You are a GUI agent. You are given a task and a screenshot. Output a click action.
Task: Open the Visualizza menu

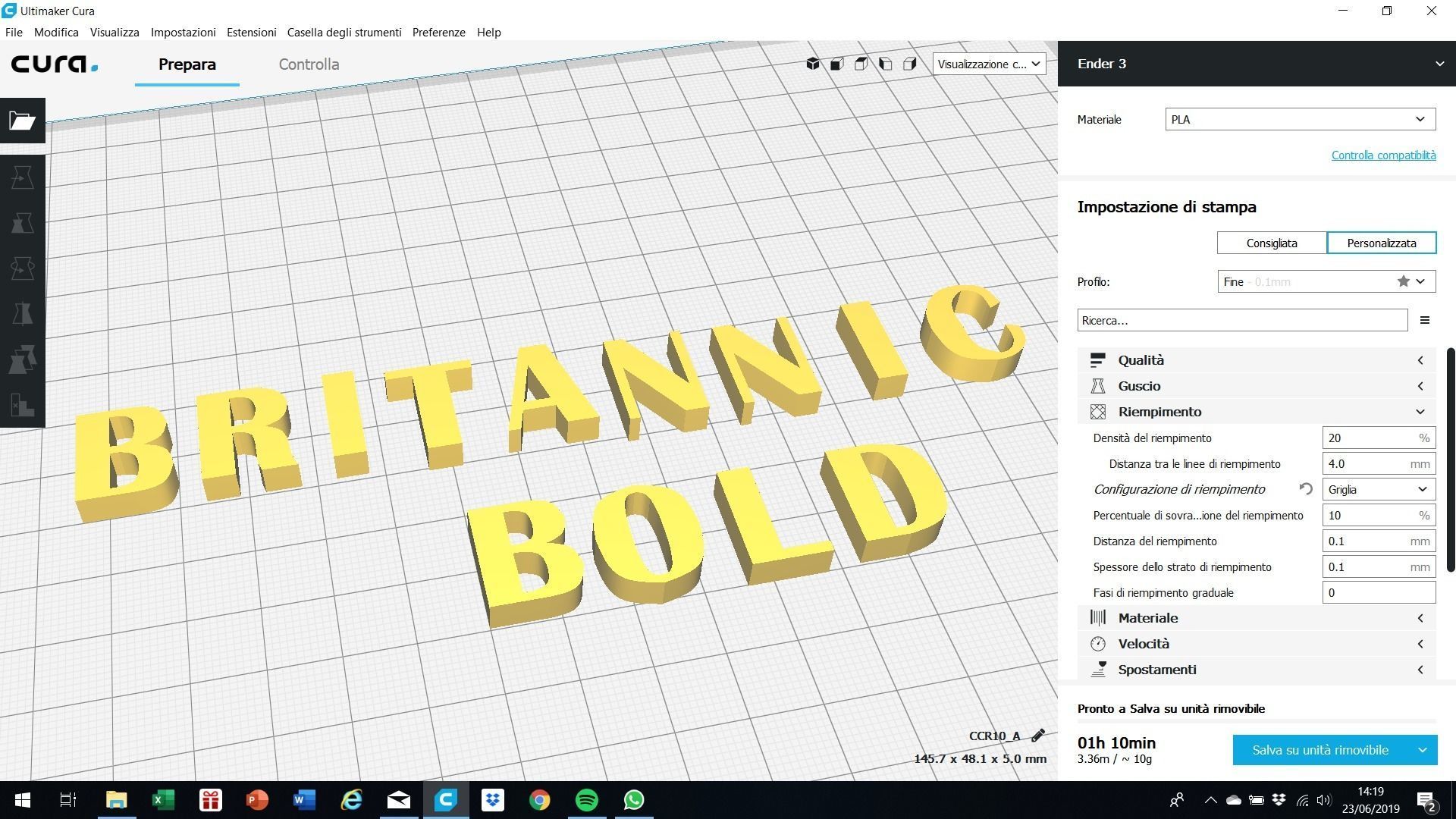point(115,32)
